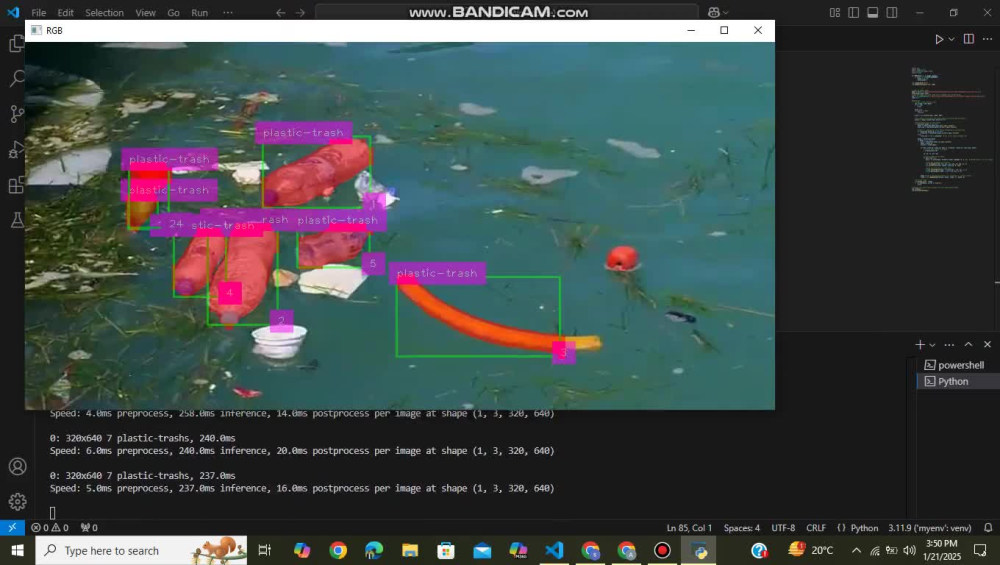Open the Run and Debug view
Screen dimensions: 1000x565
(x=15, y=150)
